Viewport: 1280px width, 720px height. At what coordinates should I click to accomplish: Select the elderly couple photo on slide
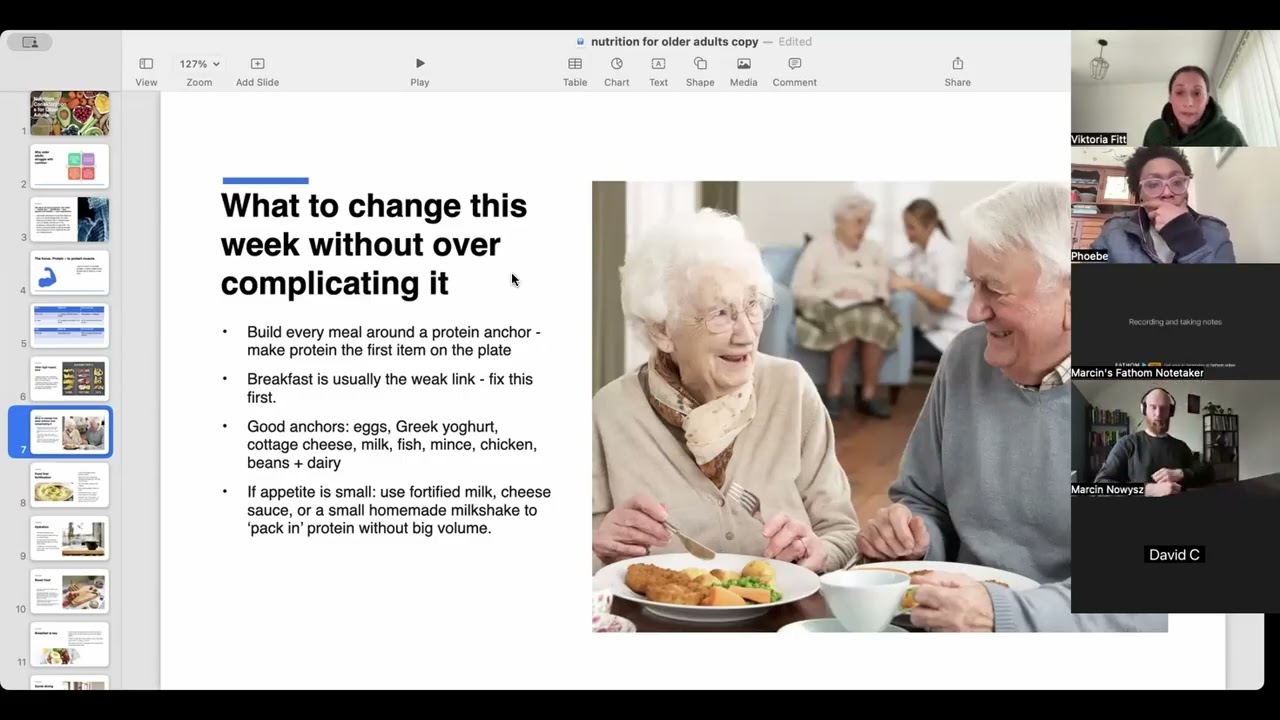(x=831, y=406)
